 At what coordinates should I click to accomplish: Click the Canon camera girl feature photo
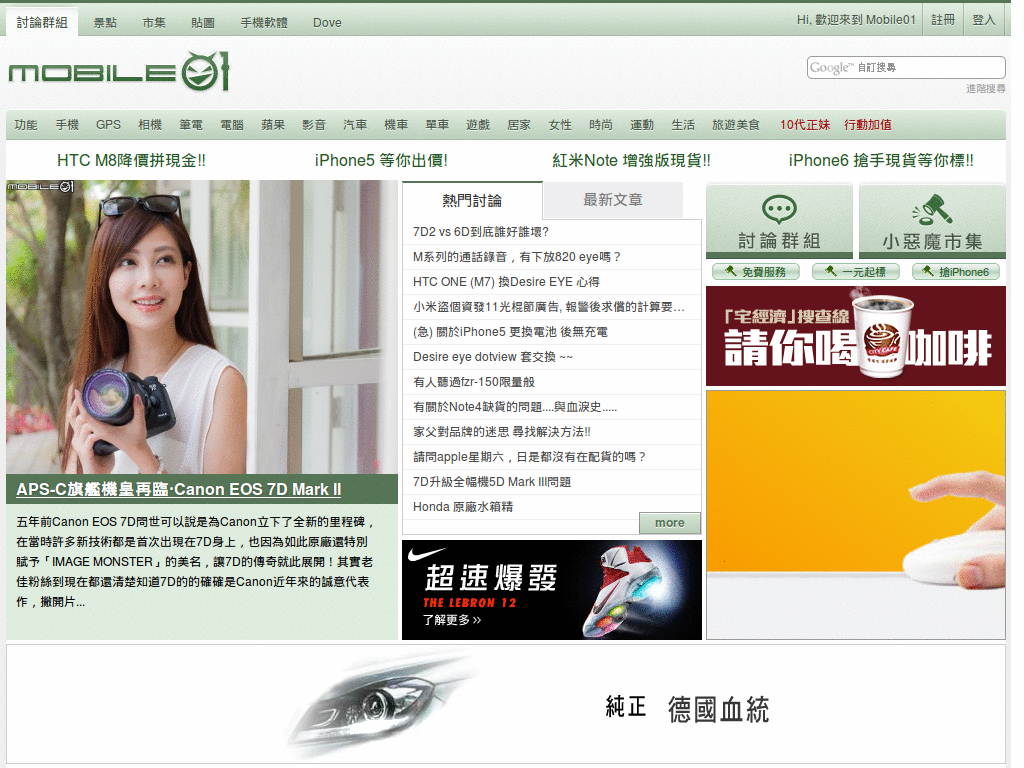tap(202, 327)
